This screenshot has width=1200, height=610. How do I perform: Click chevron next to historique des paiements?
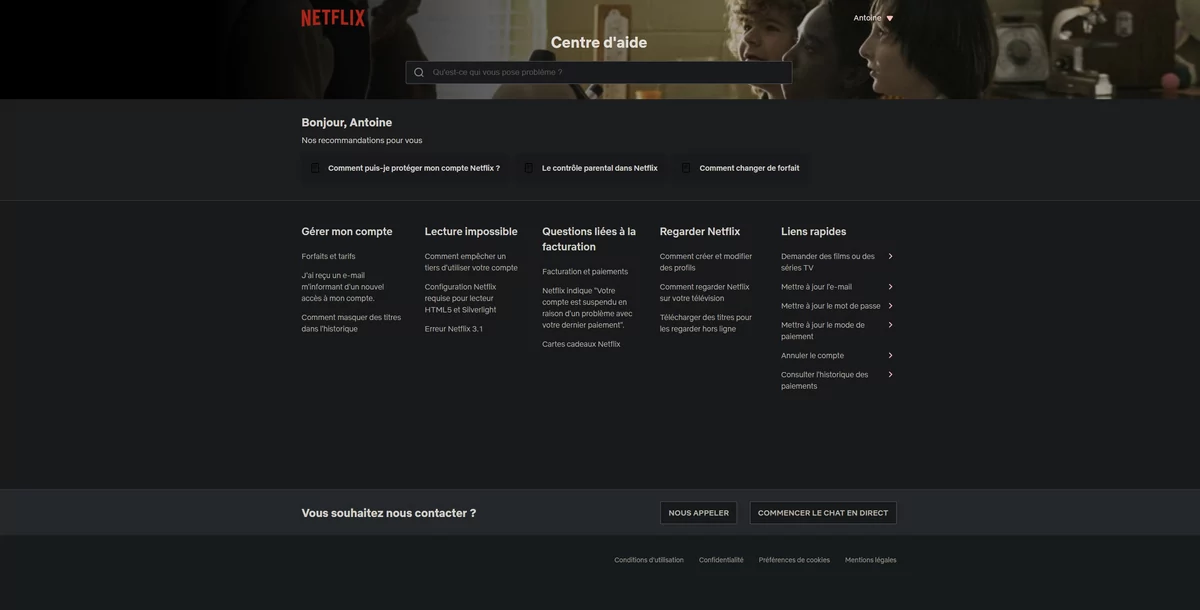tap(890, 375)
